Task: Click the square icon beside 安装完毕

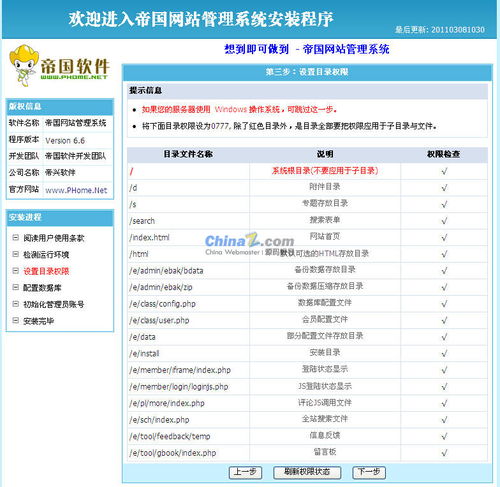Action: pos(15,321)
